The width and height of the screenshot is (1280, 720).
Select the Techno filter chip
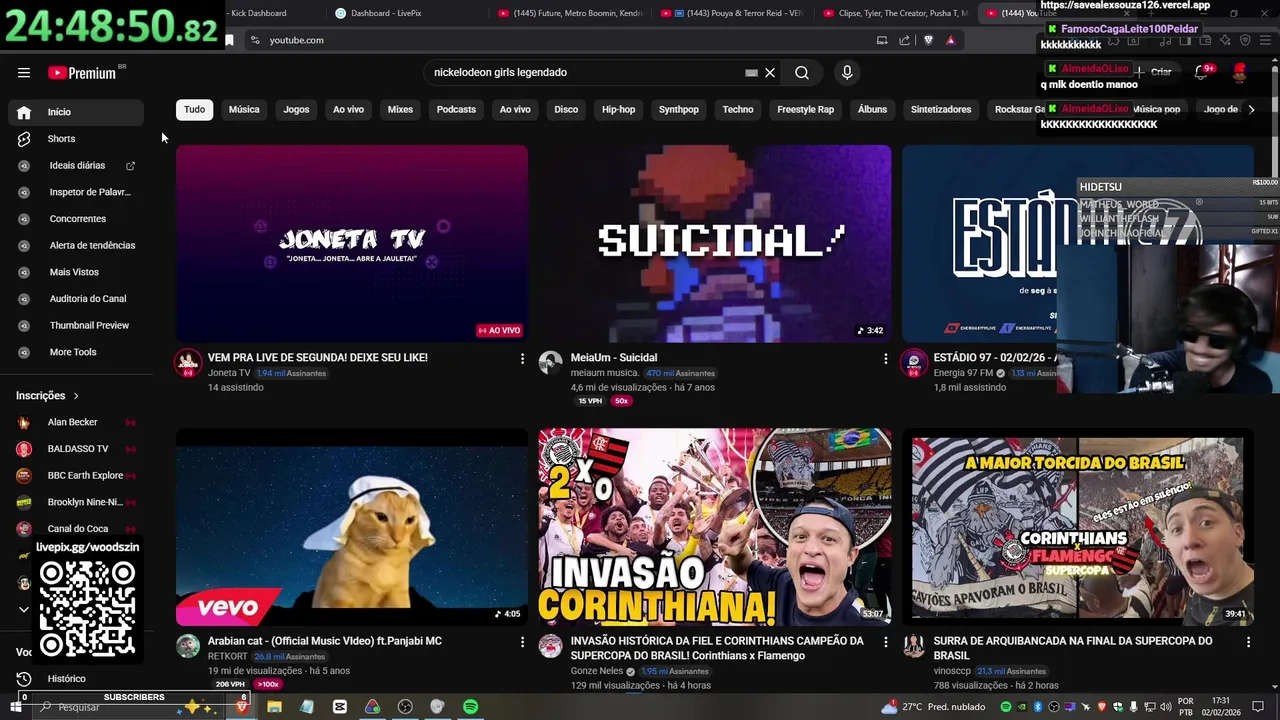pyautogui.click(x=738, y=110)
